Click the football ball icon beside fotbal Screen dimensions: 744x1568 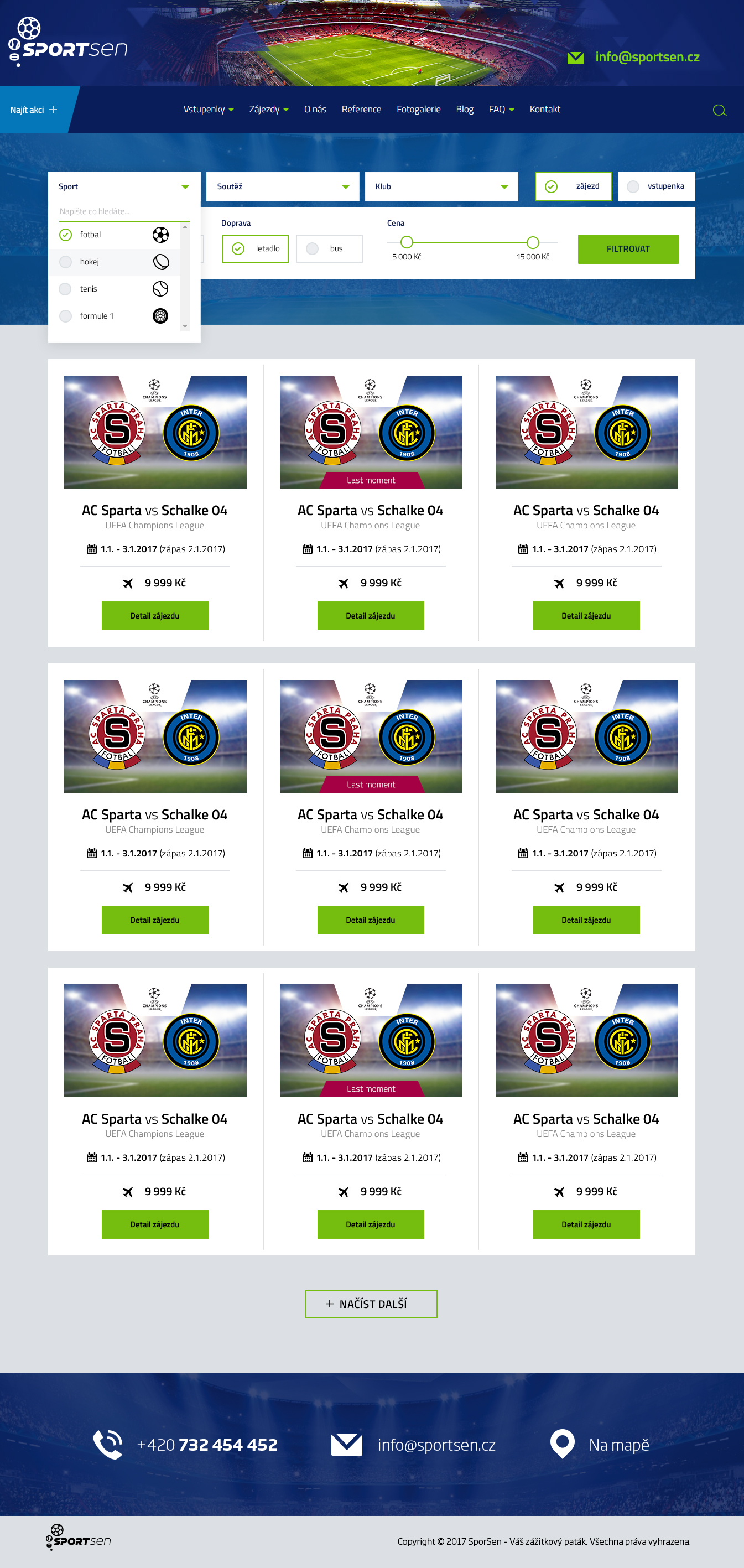coord(160,235)
